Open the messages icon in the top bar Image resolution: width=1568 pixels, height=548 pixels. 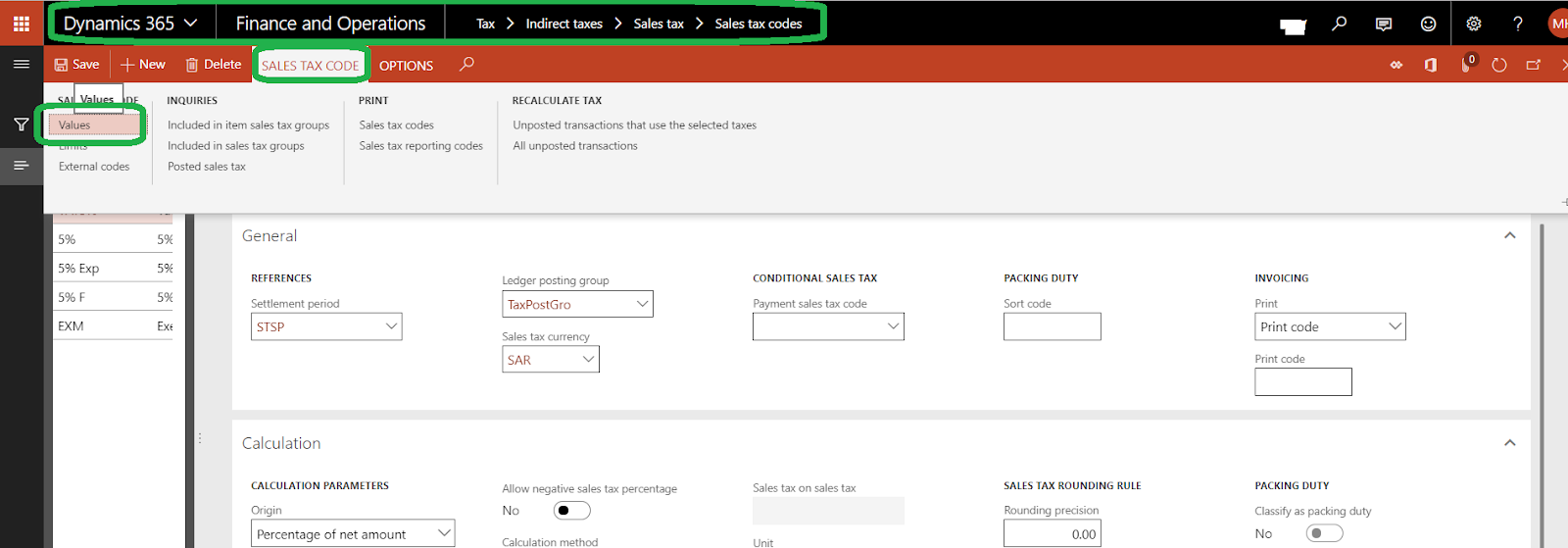pos(1384,24)
